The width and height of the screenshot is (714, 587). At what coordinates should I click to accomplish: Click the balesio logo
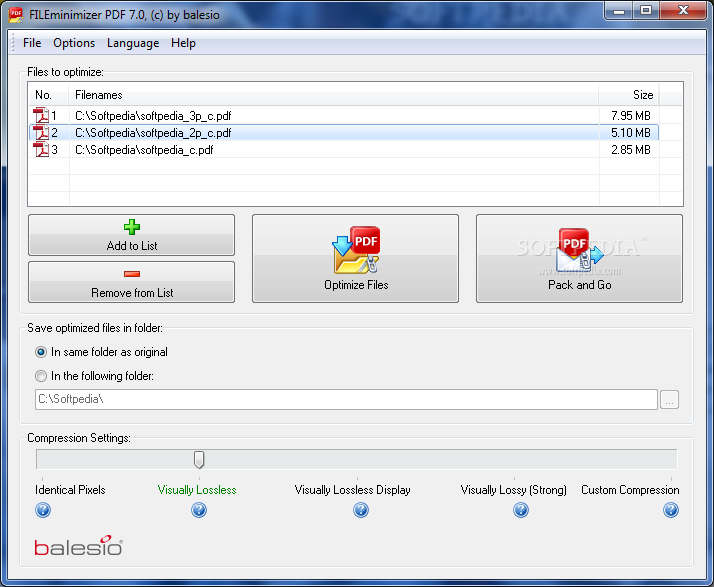click(78, 546)
